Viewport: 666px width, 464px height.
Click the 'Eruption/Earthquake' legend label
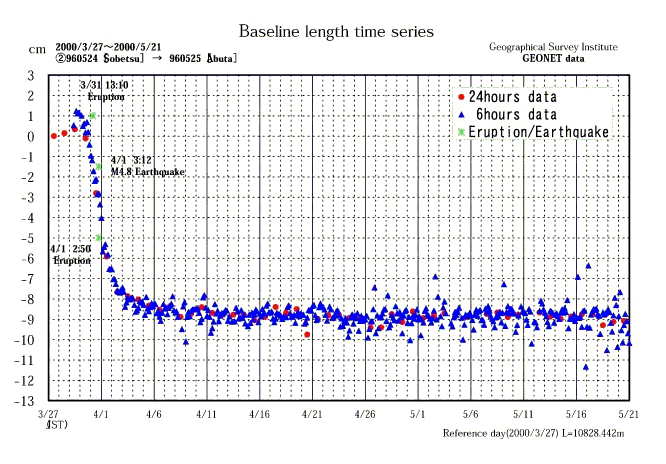539,132
